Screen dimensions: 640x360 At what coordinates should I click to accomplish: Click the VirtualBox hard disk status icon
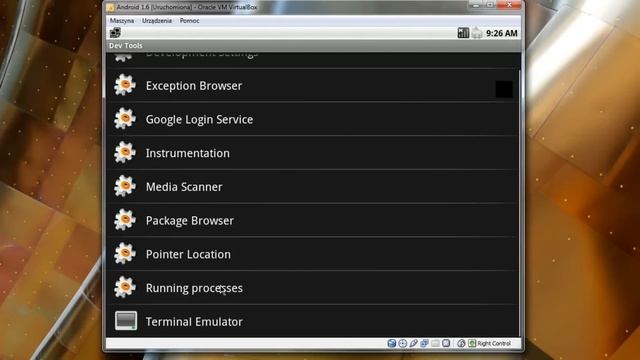(x=392, y=343)
